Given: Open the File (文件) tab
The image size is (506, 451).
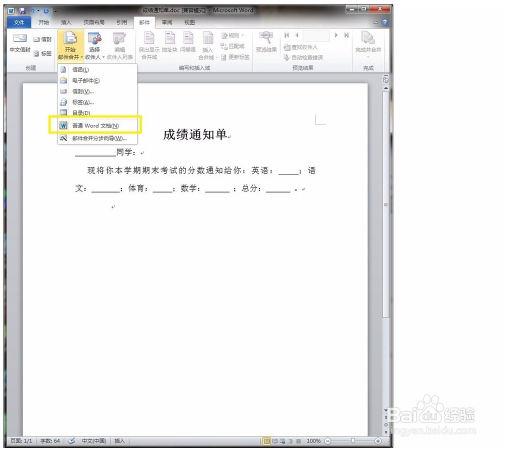Looking at the screenshot, I should pos(19,22).
